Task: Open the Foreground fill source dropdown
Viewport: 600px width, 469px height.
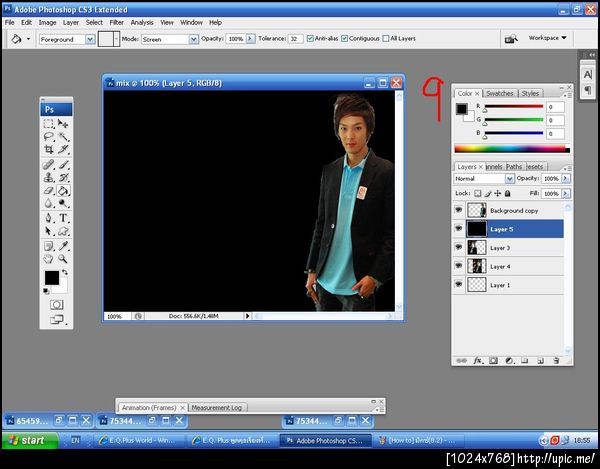Action: pos(90,39)
